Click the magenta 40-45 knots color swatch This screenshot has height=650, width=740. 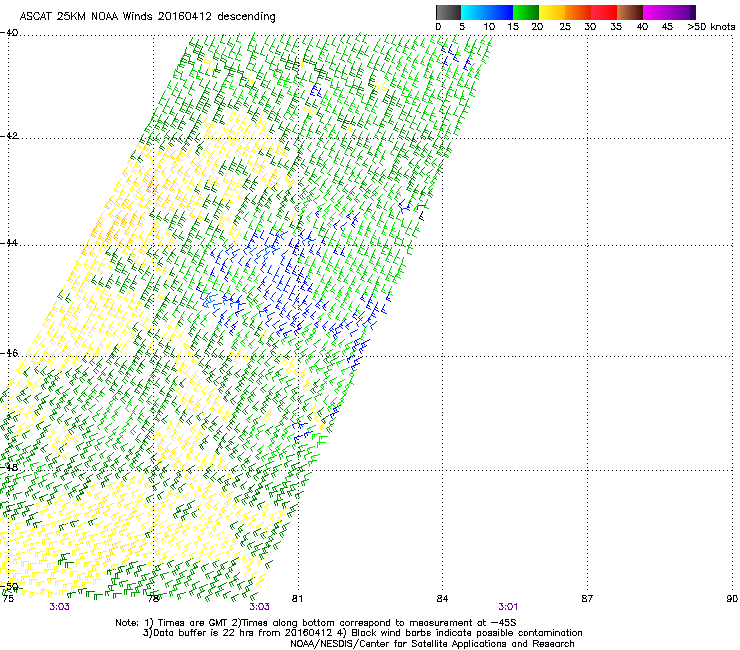point(656,12)
